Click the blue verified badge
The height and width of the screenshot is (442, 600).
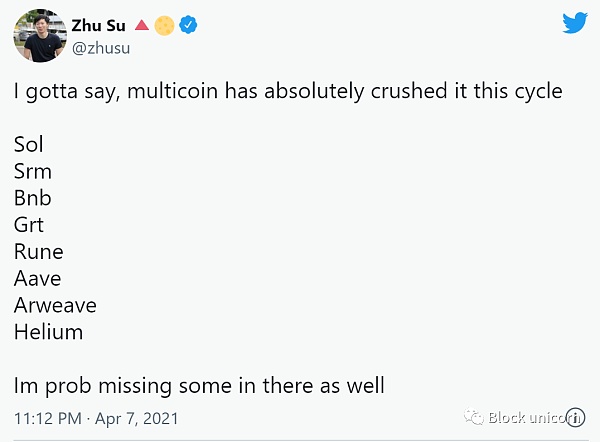coord(187,25)
